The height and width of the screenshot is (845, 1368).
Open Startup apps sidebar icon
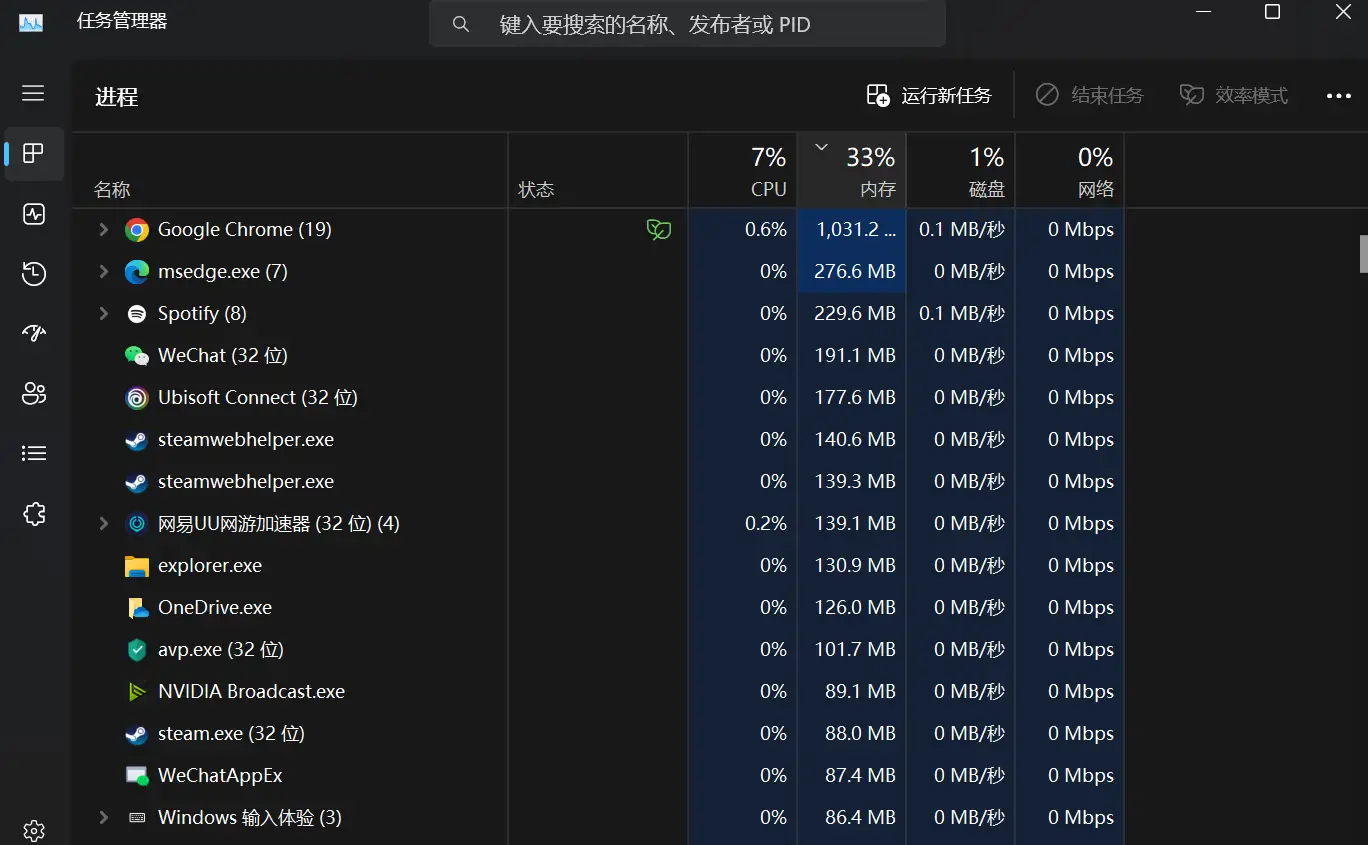coord(34,334)
